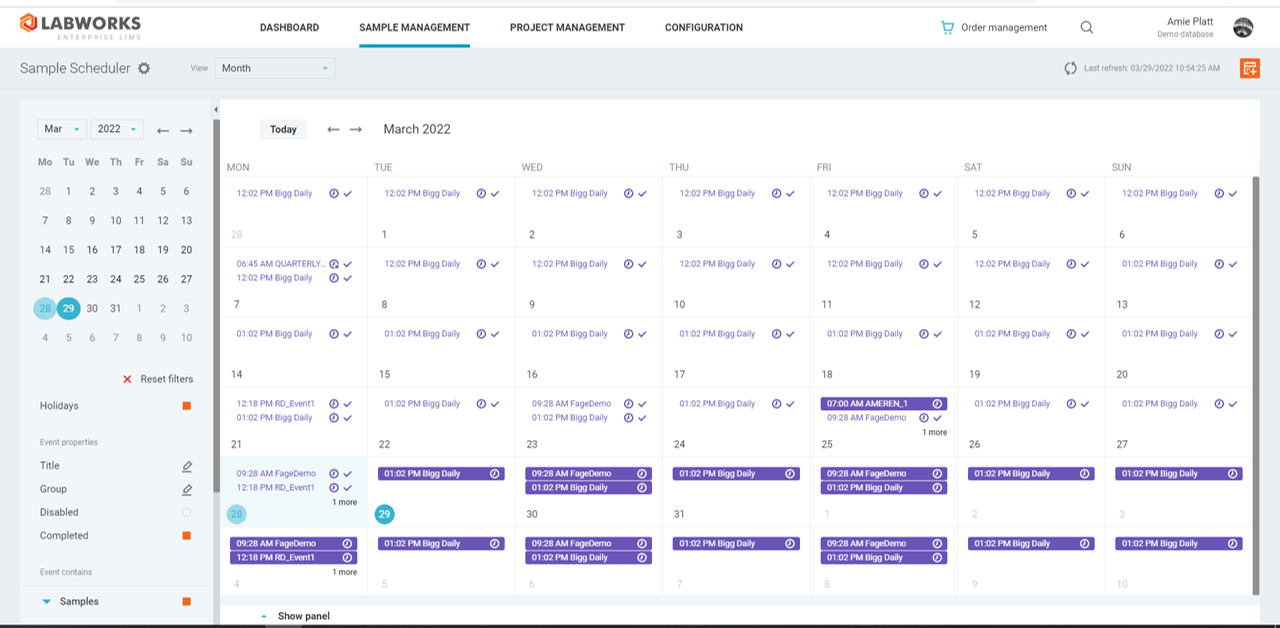This screenshot has width=1280, height=628.
Task: Toggle the Completed filter checkbox
Action: click(186, 536)
